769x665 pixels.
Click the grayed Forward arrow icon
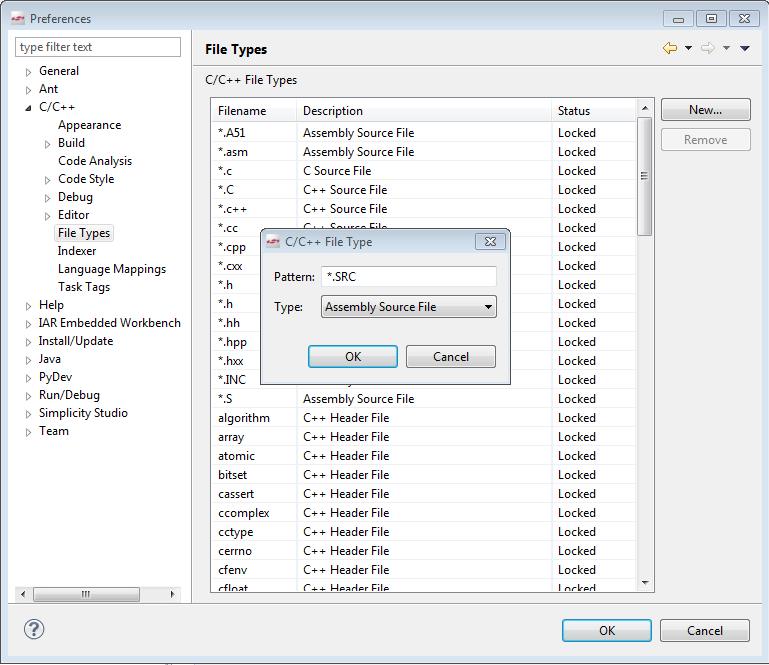[x=708, y=48]
